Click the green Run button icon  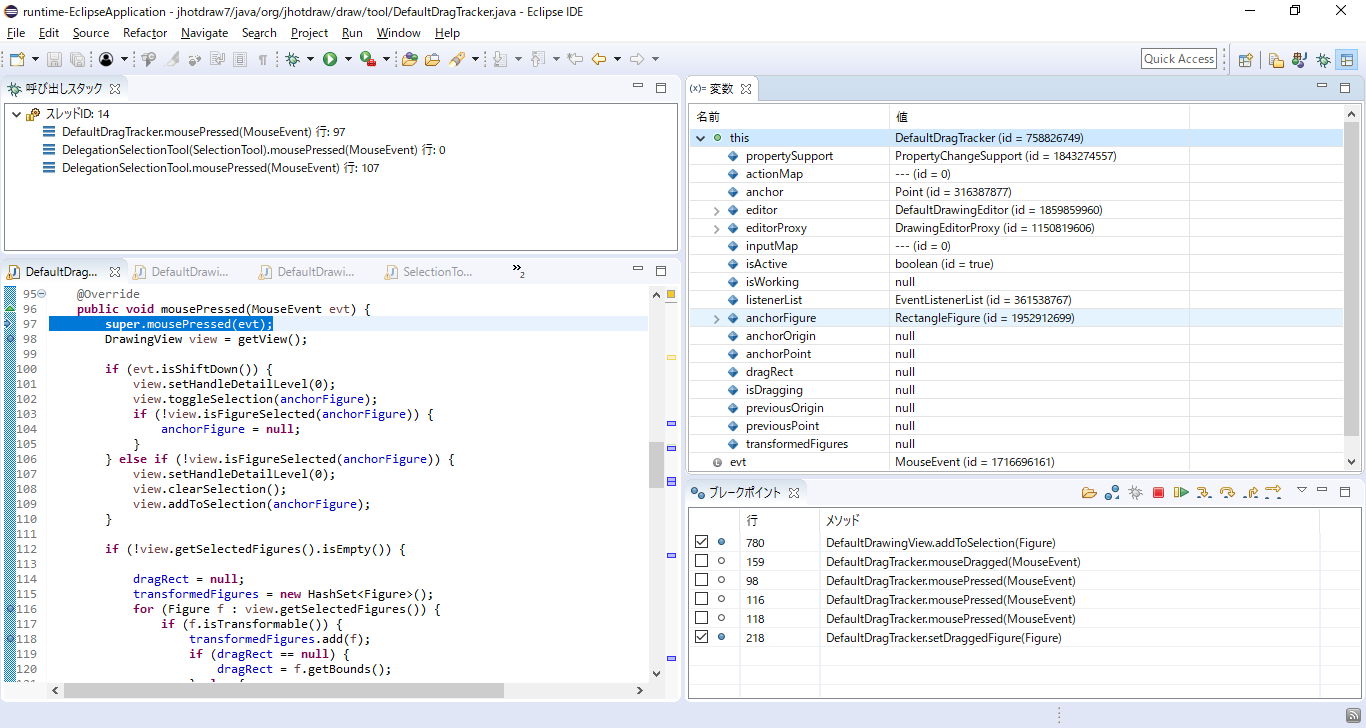[330, 59]
